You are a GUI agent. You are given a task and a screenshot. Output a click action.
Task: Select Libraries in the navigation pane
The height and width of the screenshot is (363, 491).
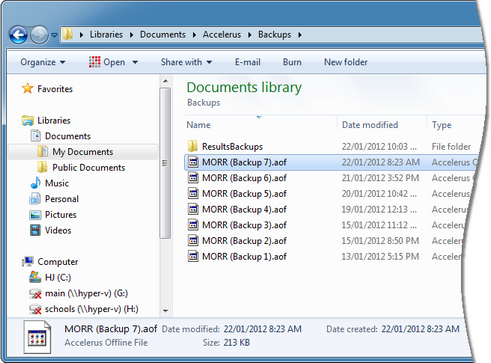[54, 120]
